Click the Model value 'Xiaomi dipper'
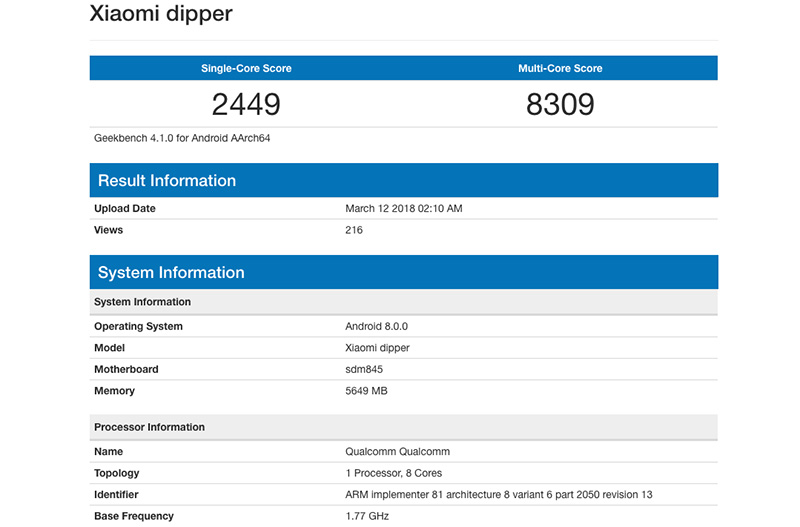The height and width of the screenshot is (527, 800). click(x=377, y=348)
